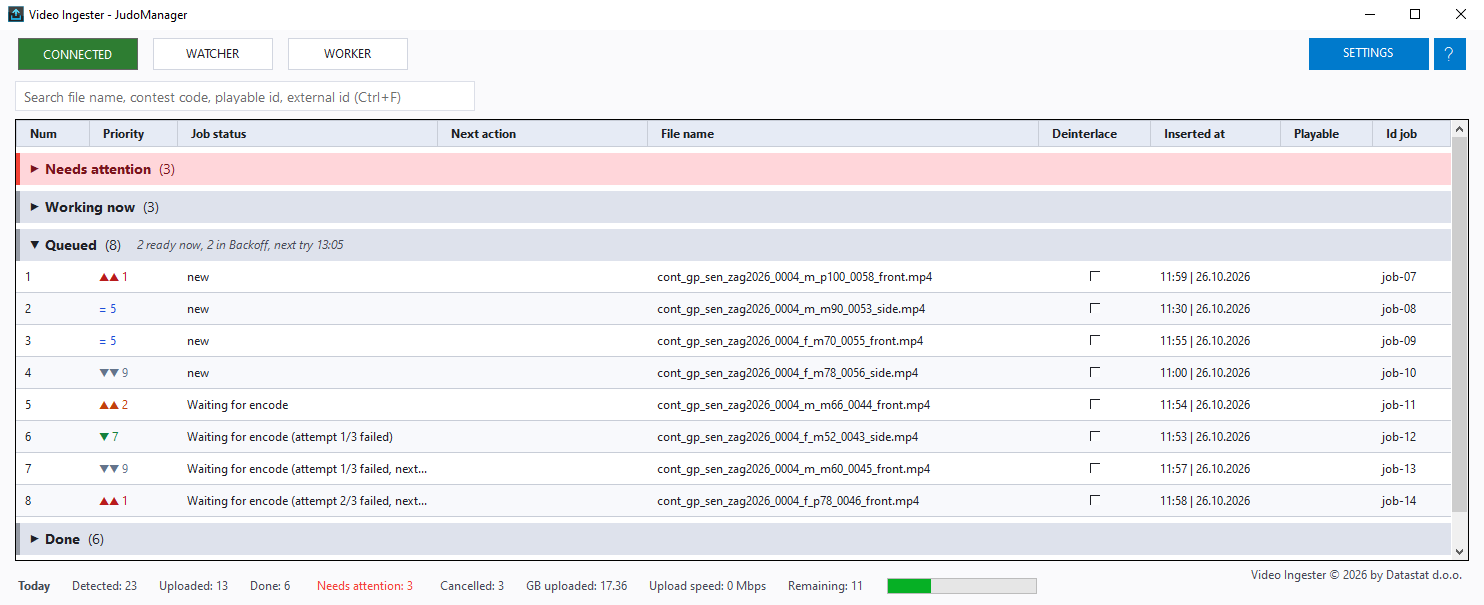Sort by the File name column header
Screen dimensions: 1484x605
tap(843, 134)
